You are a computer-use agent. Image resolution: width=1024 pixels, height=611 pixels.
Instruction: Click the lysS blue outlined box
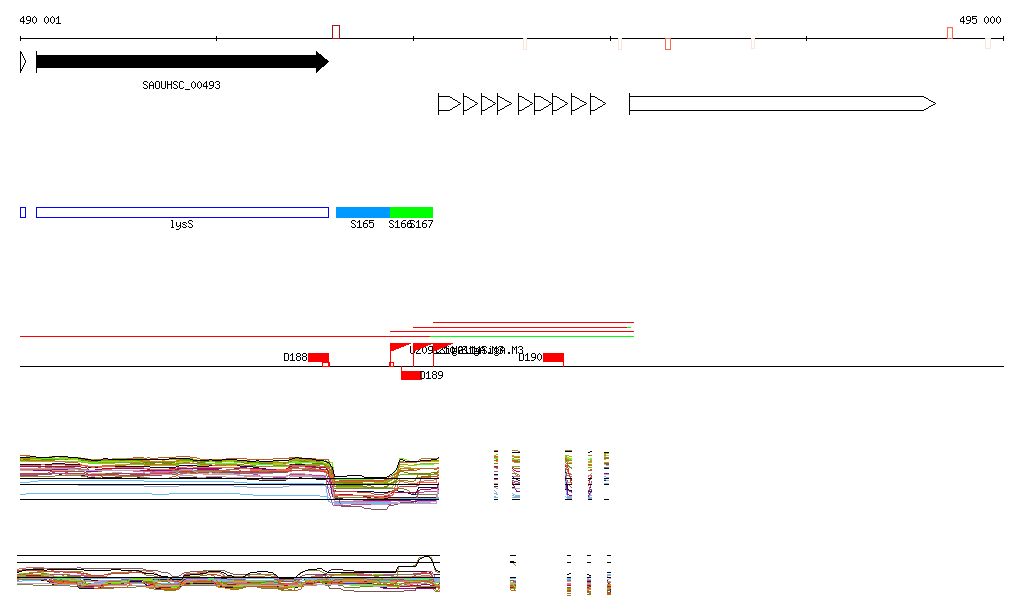click(x=182, y=212)
